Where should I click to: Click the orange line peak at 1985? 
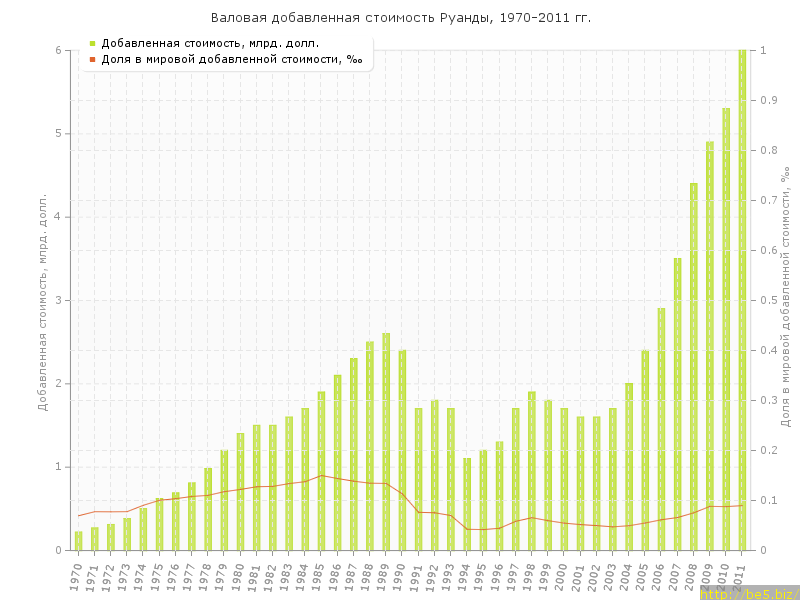(x=321, y=475)
